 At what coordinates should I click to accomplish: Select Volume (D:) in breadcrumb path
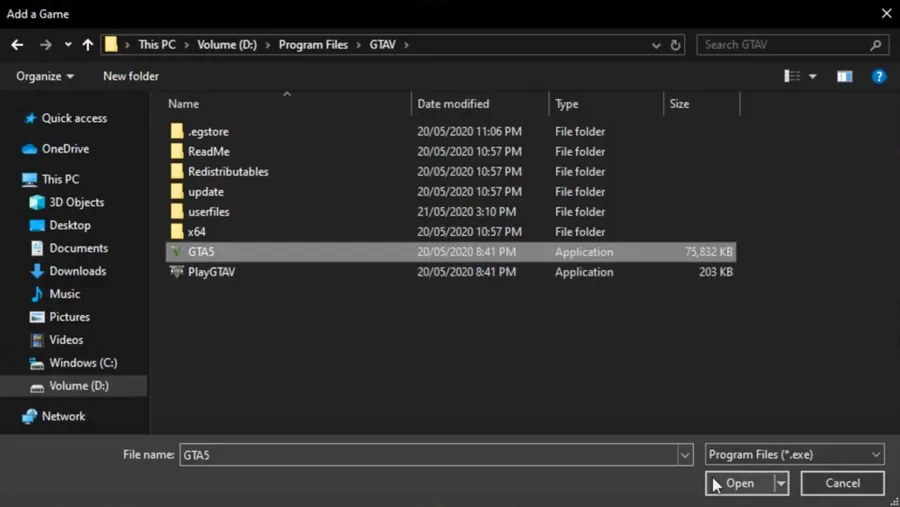(x=227, y=45)
